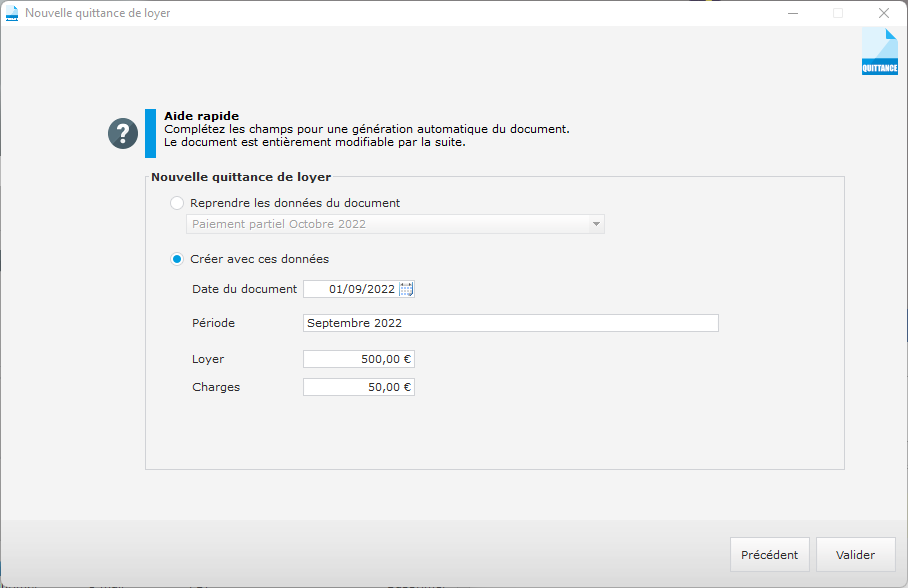Image resolution: width=908 pixels, height=588 pixels.
Task: Select "Reprendre les données du document" option
Action: (176, 202)
